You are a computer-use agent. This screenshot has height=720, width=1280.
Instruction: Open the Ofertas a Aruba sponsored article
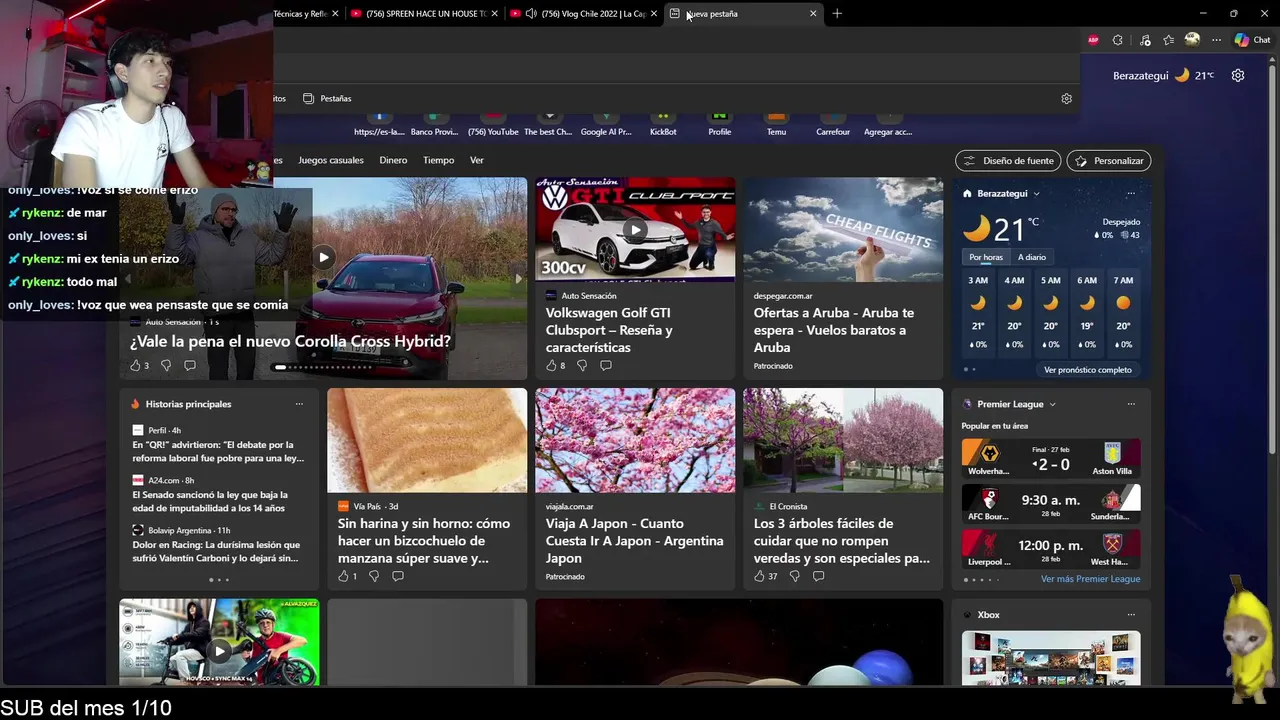(x=834, y=330)
